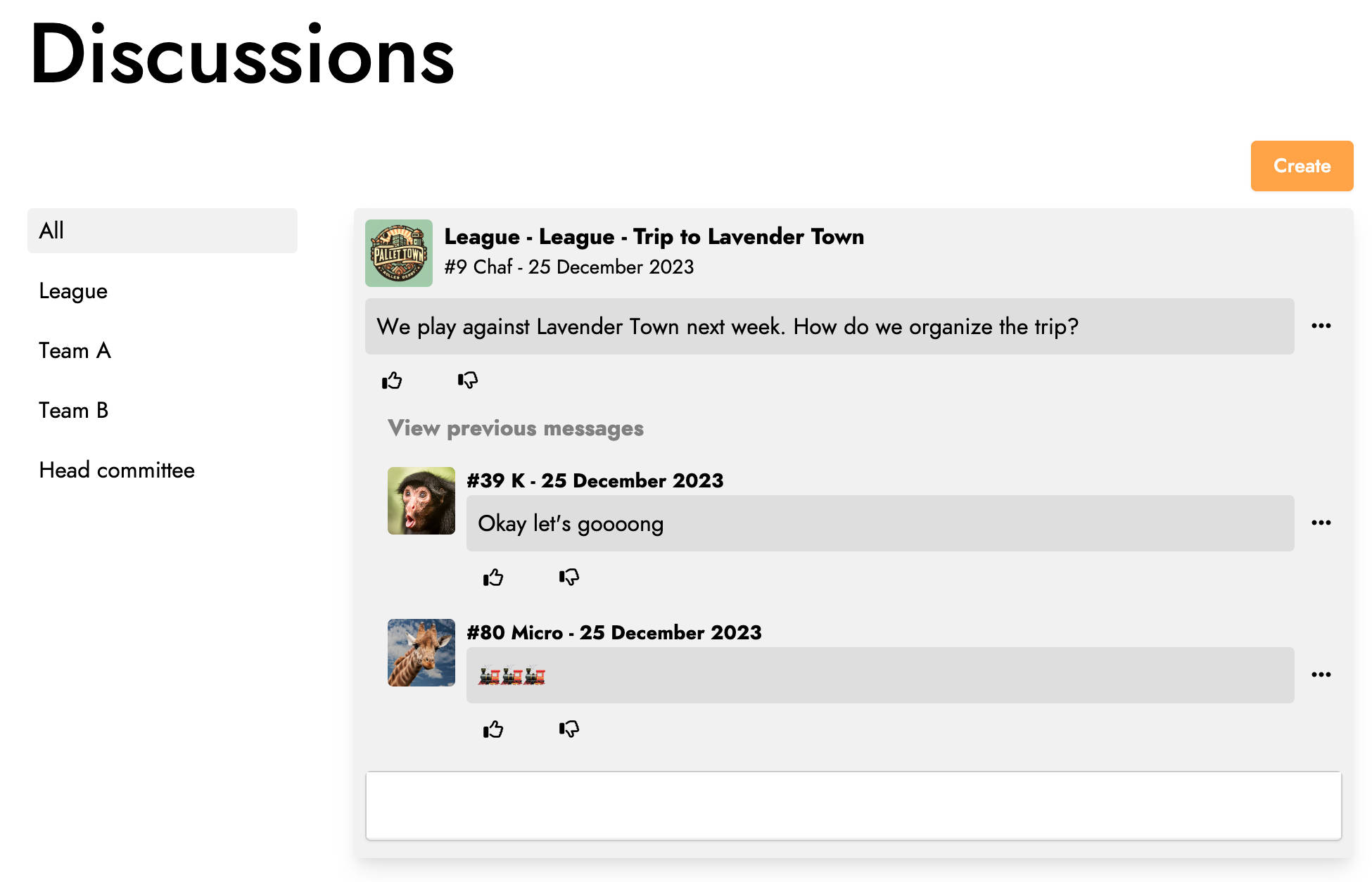Click the orange Create button
The width and height of the screenshot is (1372, 882).
1302,166
